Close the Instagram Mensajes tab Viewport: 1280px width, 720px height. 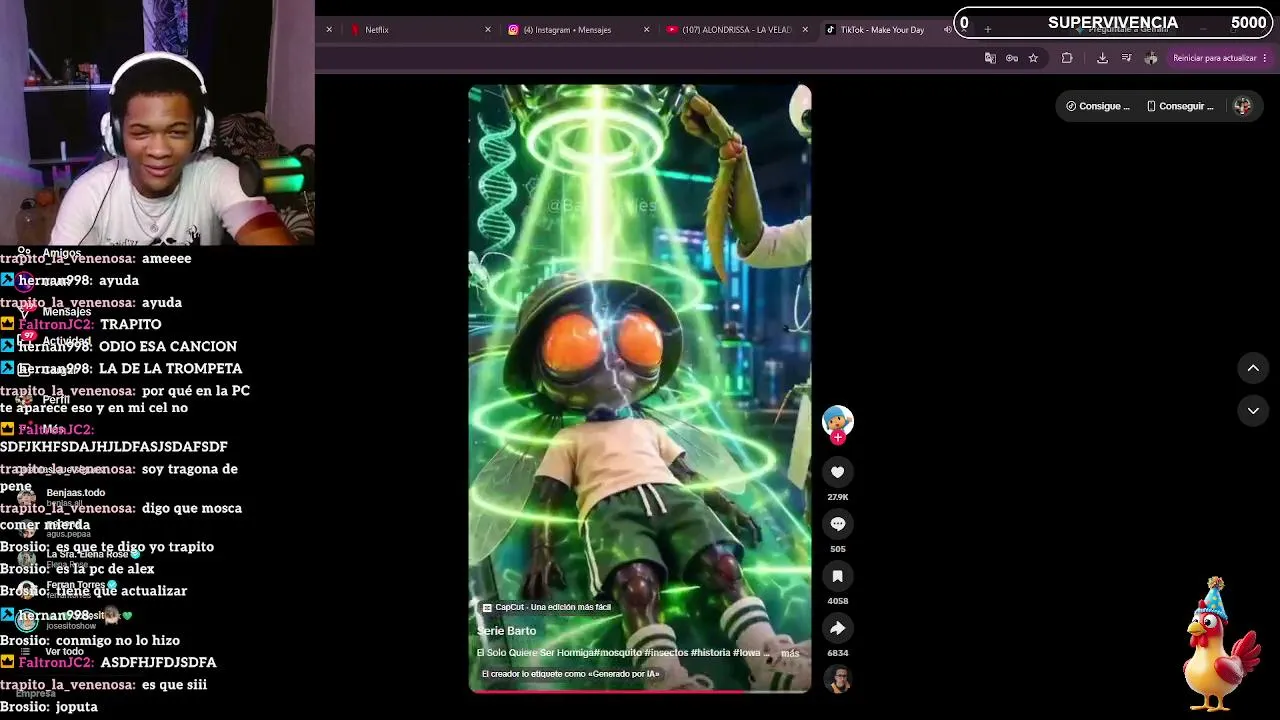click(646, 30)
